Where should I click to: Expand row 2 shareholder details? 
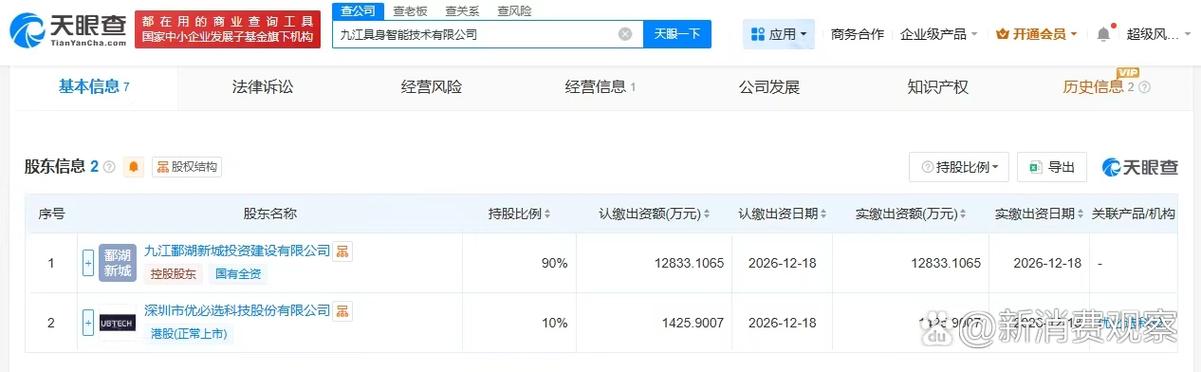tap(88, 322)
